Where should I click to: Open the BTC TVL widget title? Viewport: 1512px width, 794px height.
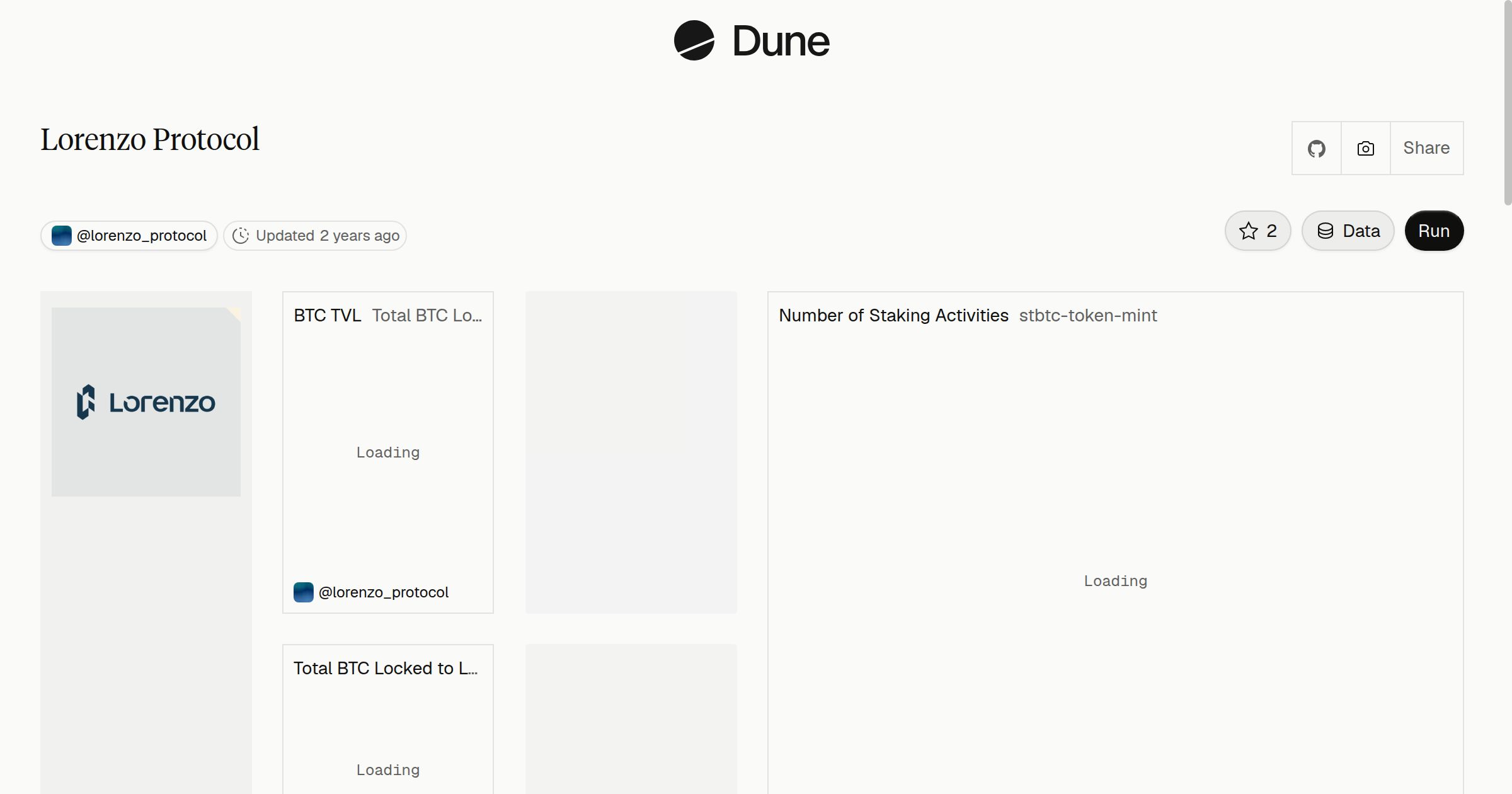point(328,315)
